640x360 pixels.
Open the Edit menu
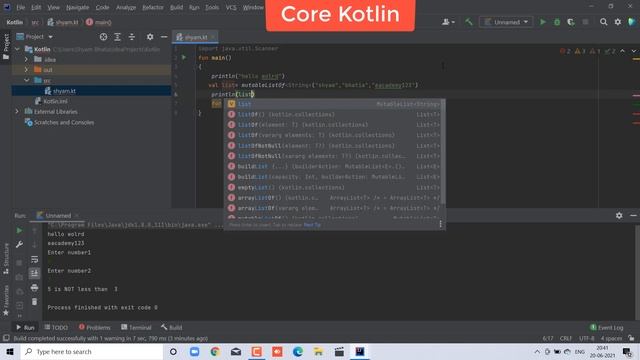pyautogui.click(x=36, y=7)
